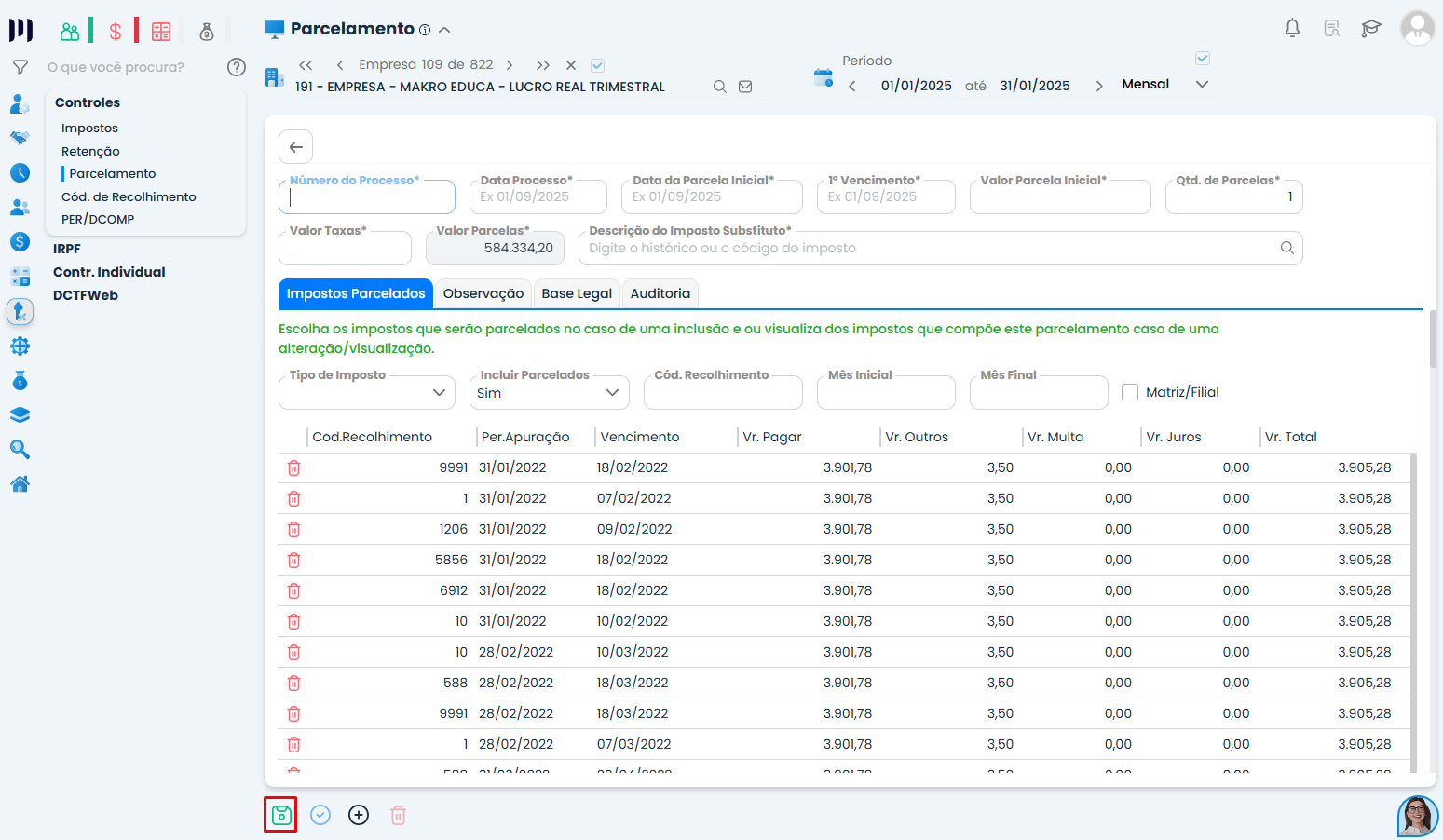
Task: Delete the row with code 5856
Action: coord(293,561)
